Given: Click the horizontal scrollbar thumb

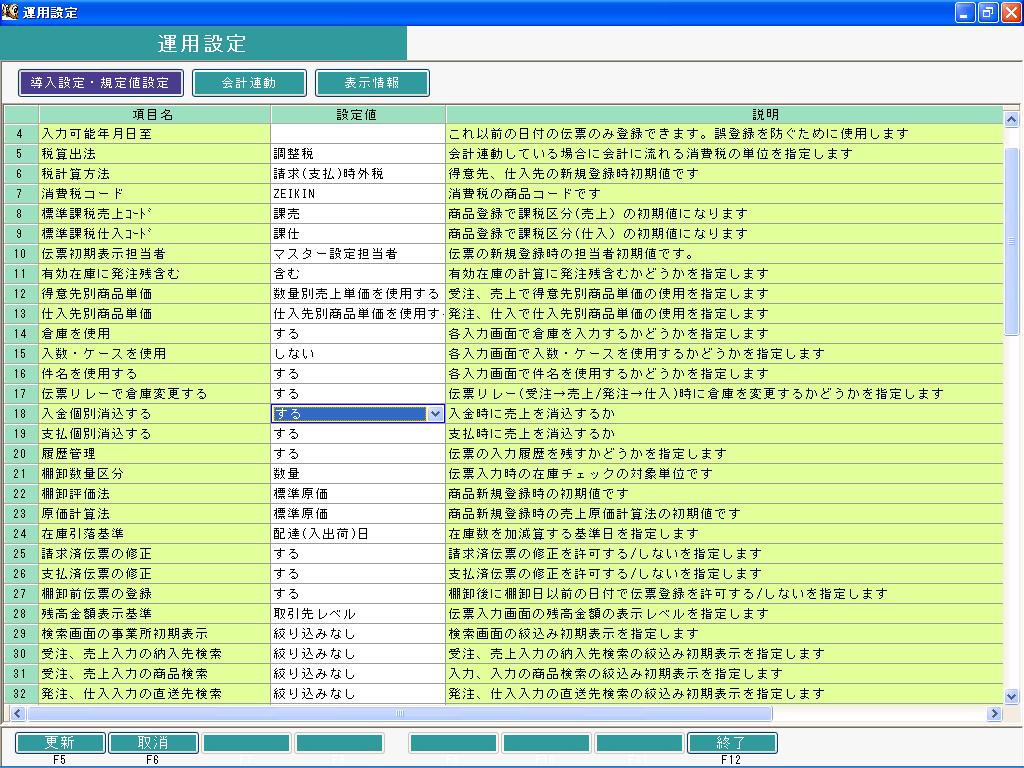Looking at the screenshot, I should pos(400,713).
